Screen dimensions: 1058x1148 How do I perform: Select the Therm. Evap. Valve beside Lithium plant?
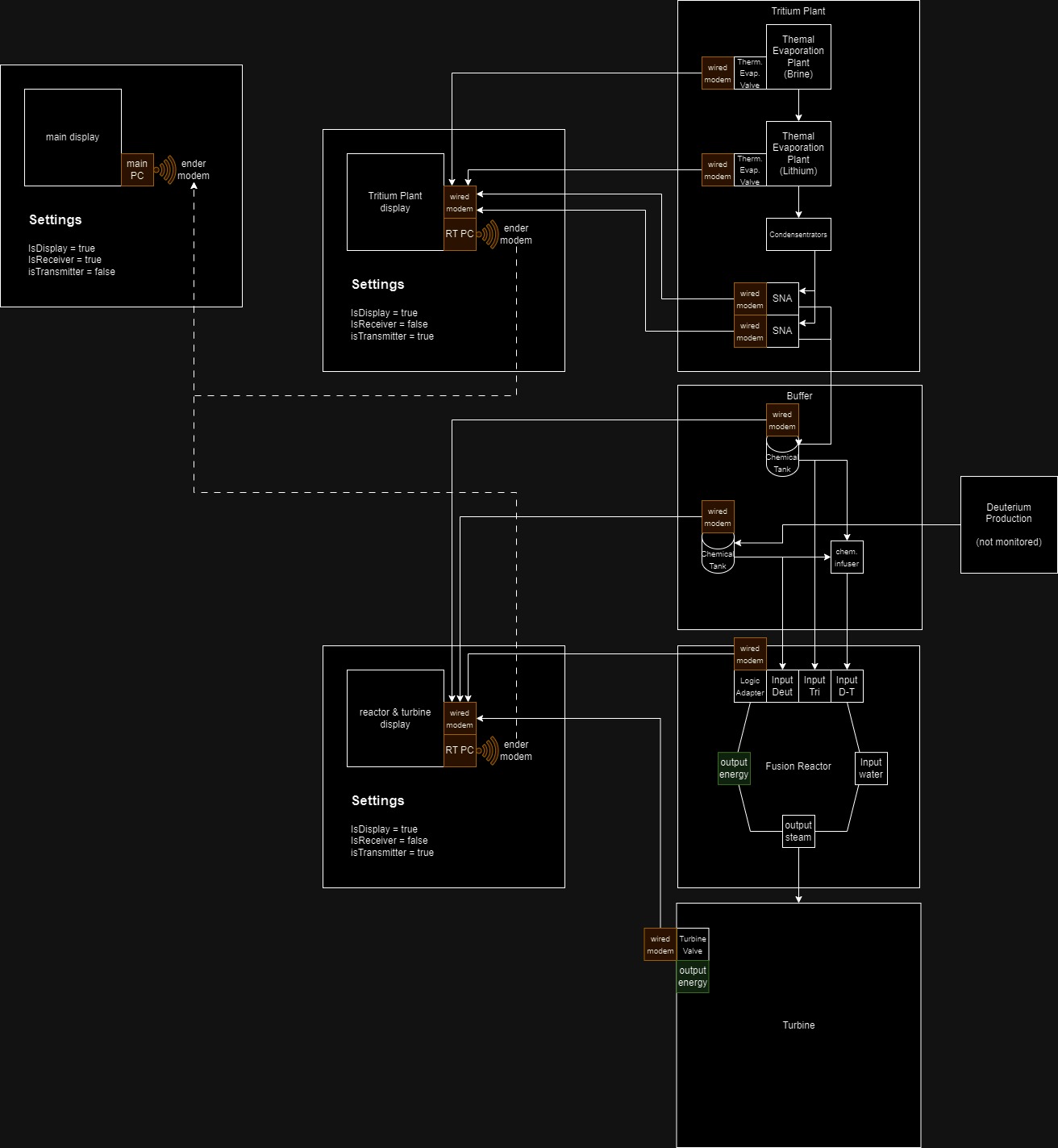point(750,169)
